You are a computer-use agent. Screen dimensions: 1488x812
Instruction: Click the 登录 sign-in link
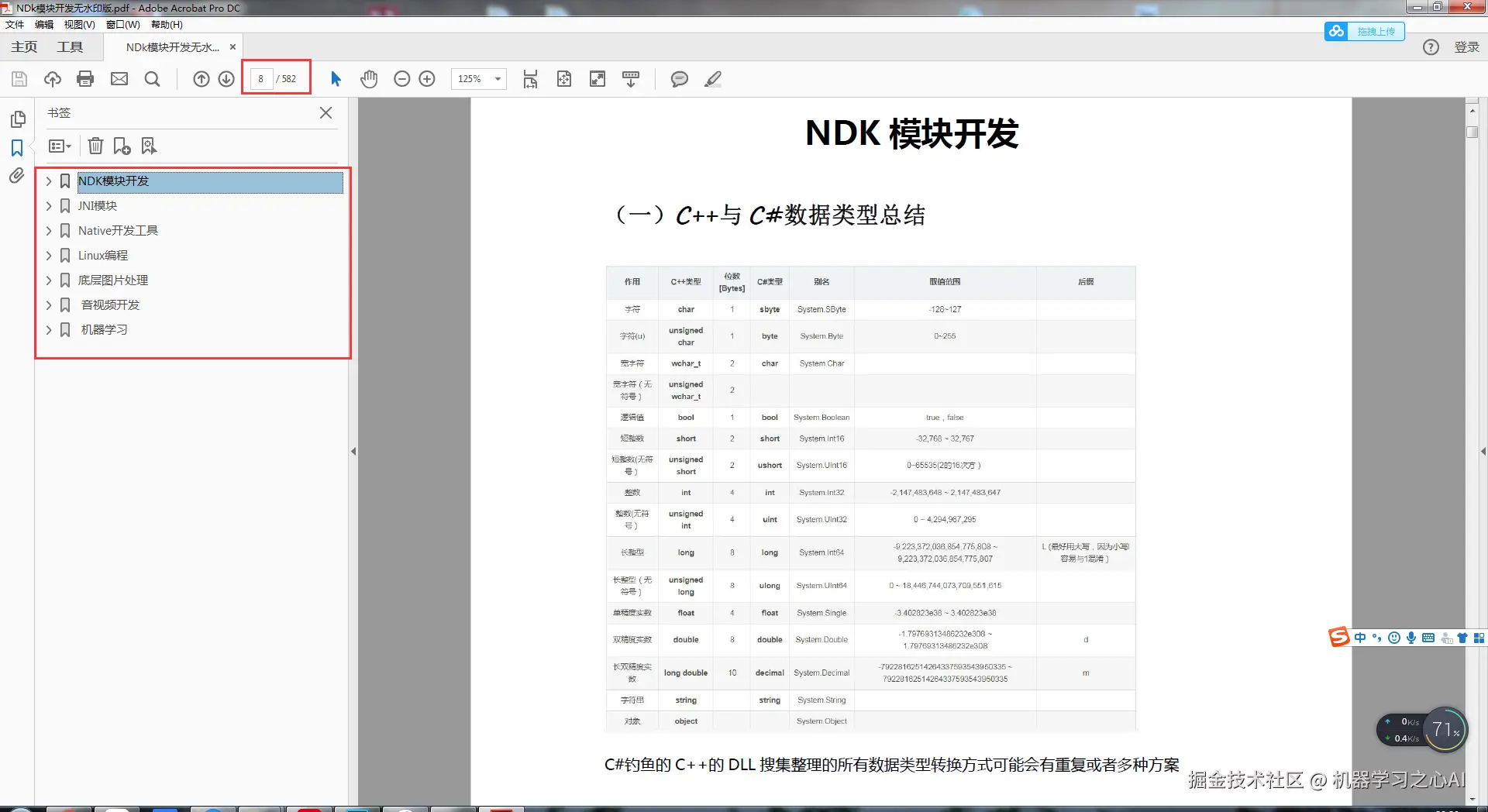click(x=1466, y=47)
